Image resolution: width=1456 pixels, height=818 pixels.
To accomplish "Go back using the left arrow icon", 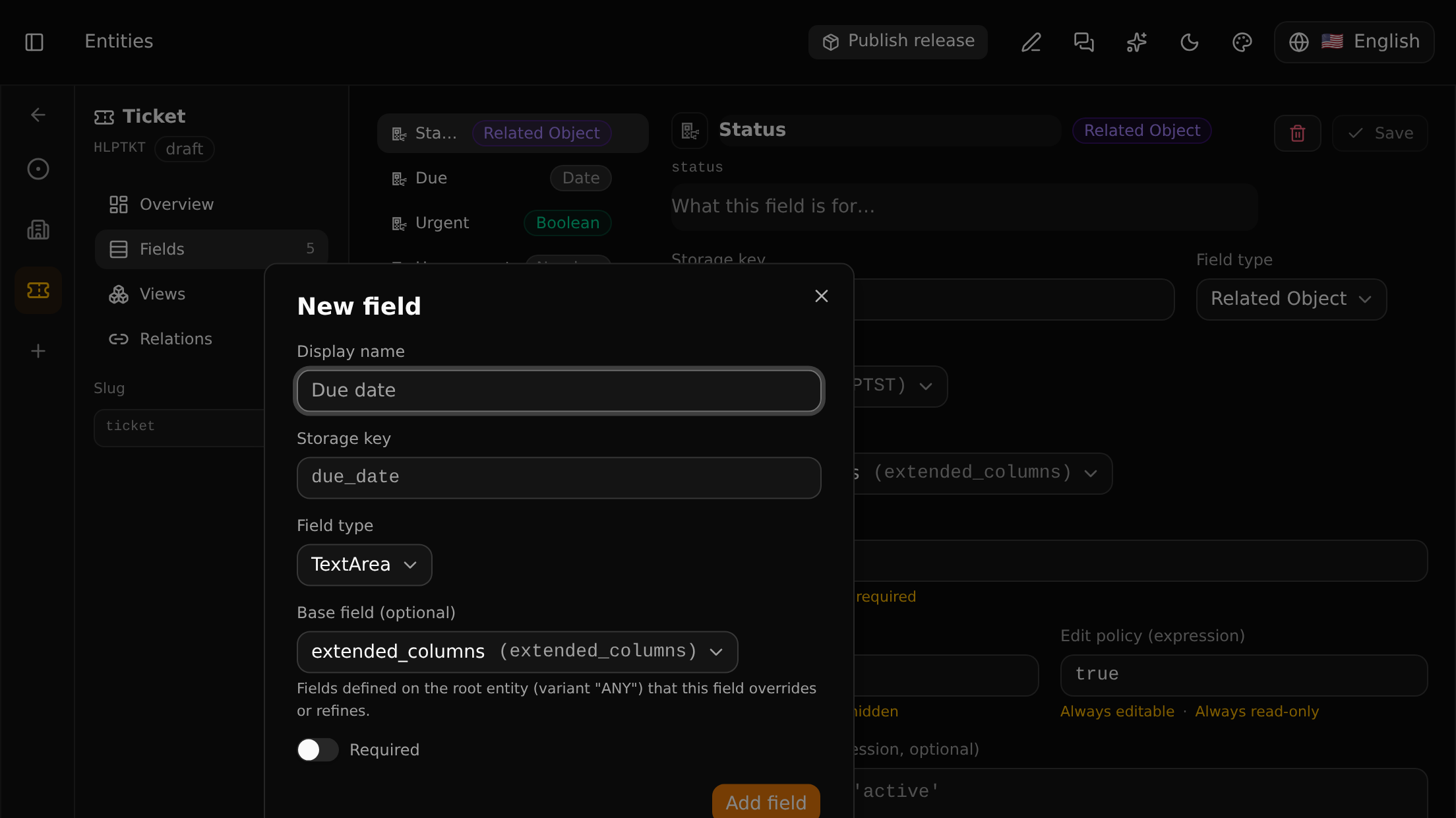I will tap(38, 115).
